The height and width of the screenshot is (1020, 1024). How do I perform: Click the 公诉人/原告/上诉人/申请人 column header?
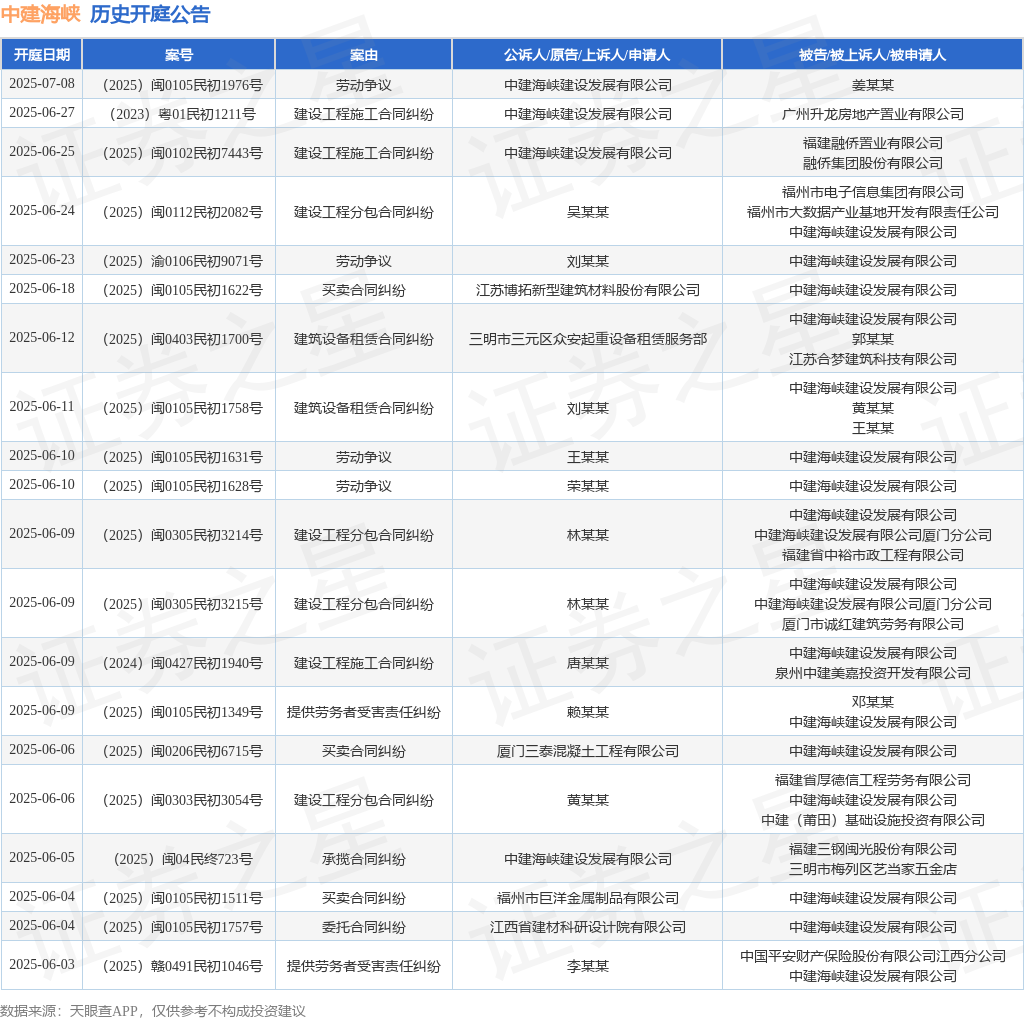point(586,55)
